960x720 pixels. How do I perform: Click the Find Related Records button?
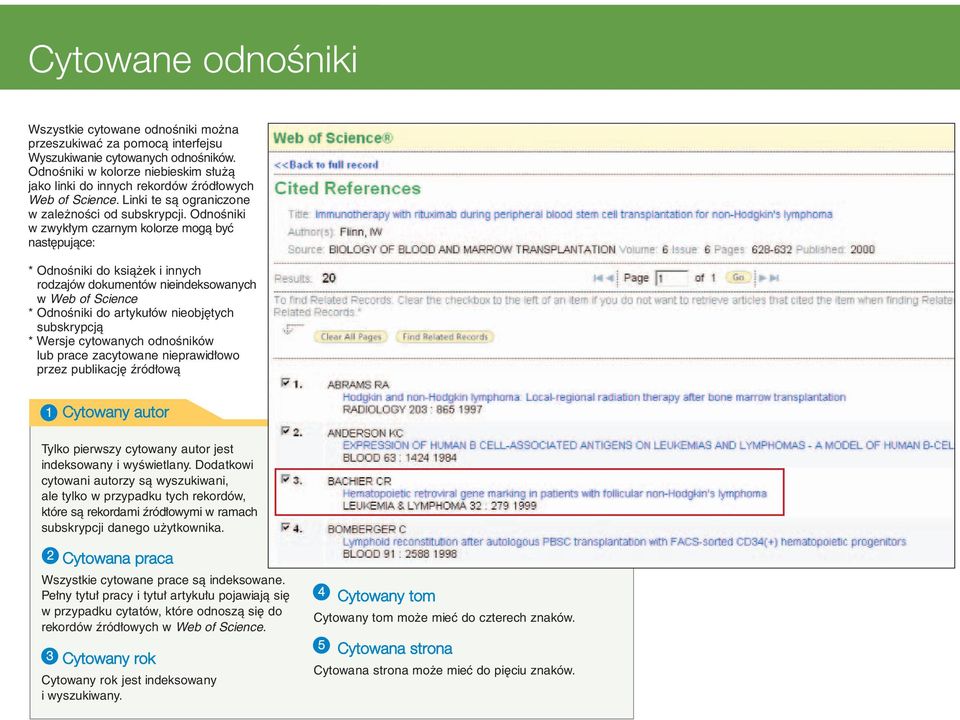click(445, 337)
